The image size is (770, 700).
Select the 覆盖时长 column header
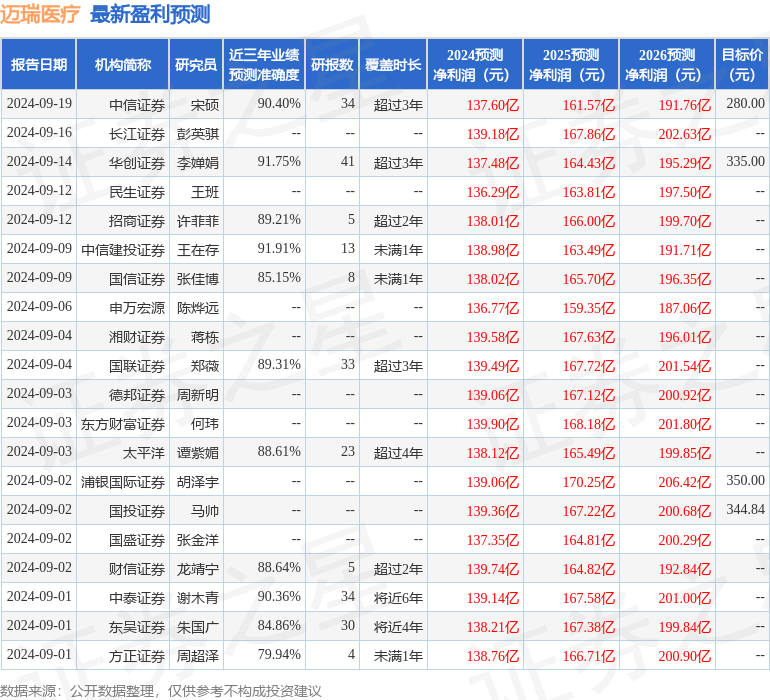[393, 65]
